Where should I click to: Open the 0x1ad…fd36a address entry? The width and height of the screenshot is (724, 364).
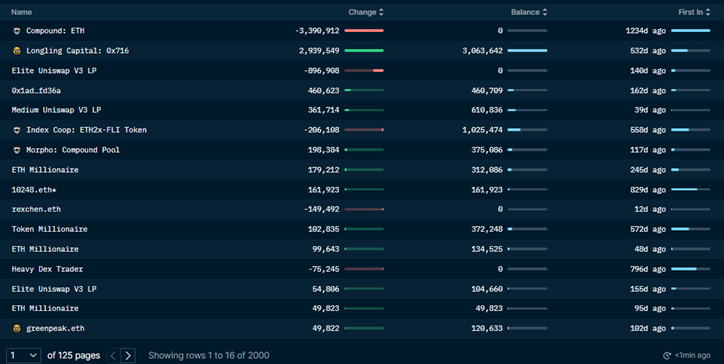pos(36,91)
